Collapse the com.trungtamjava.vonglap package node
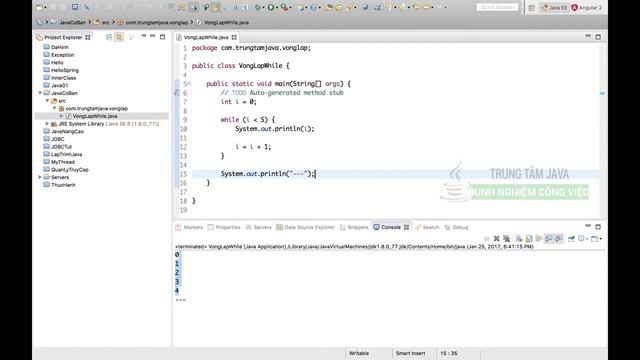The image size is (640, 360). pos(55,108)
